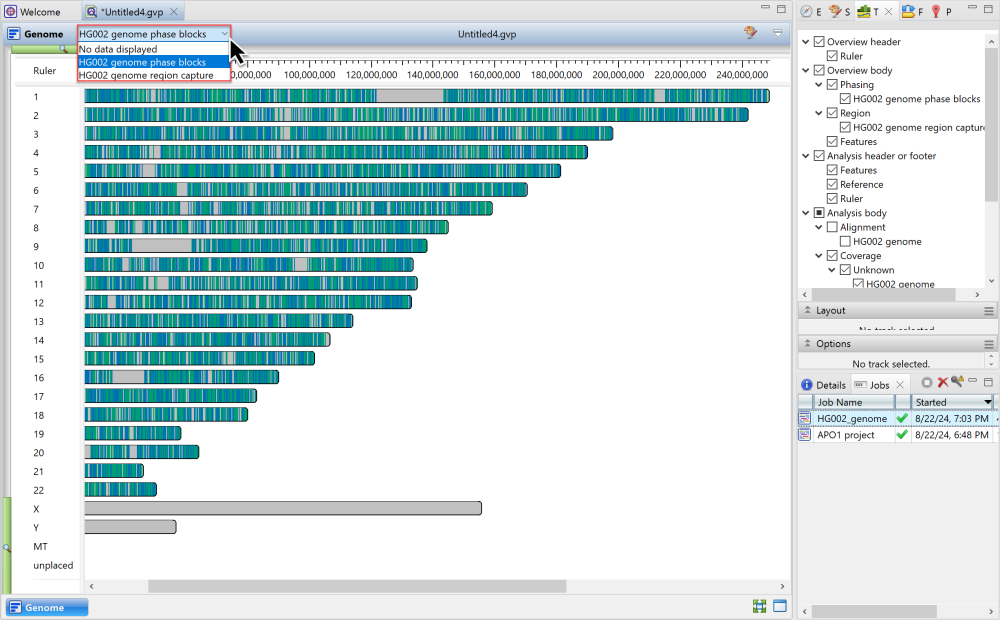This screenshot has height=620, width=1000.
Task: Click the Options section menu icon
Action: click(989, 344)
